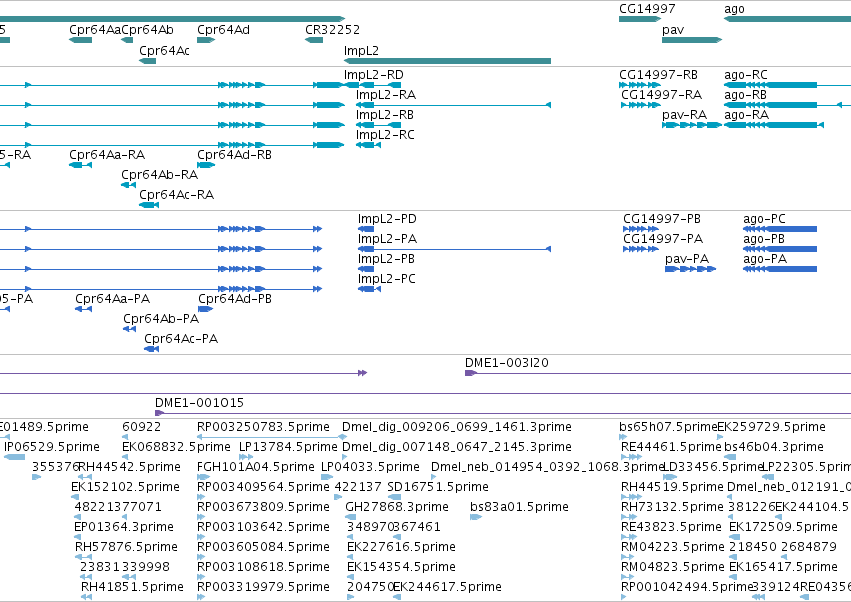Click the CG14997-PB protein label

662,219
